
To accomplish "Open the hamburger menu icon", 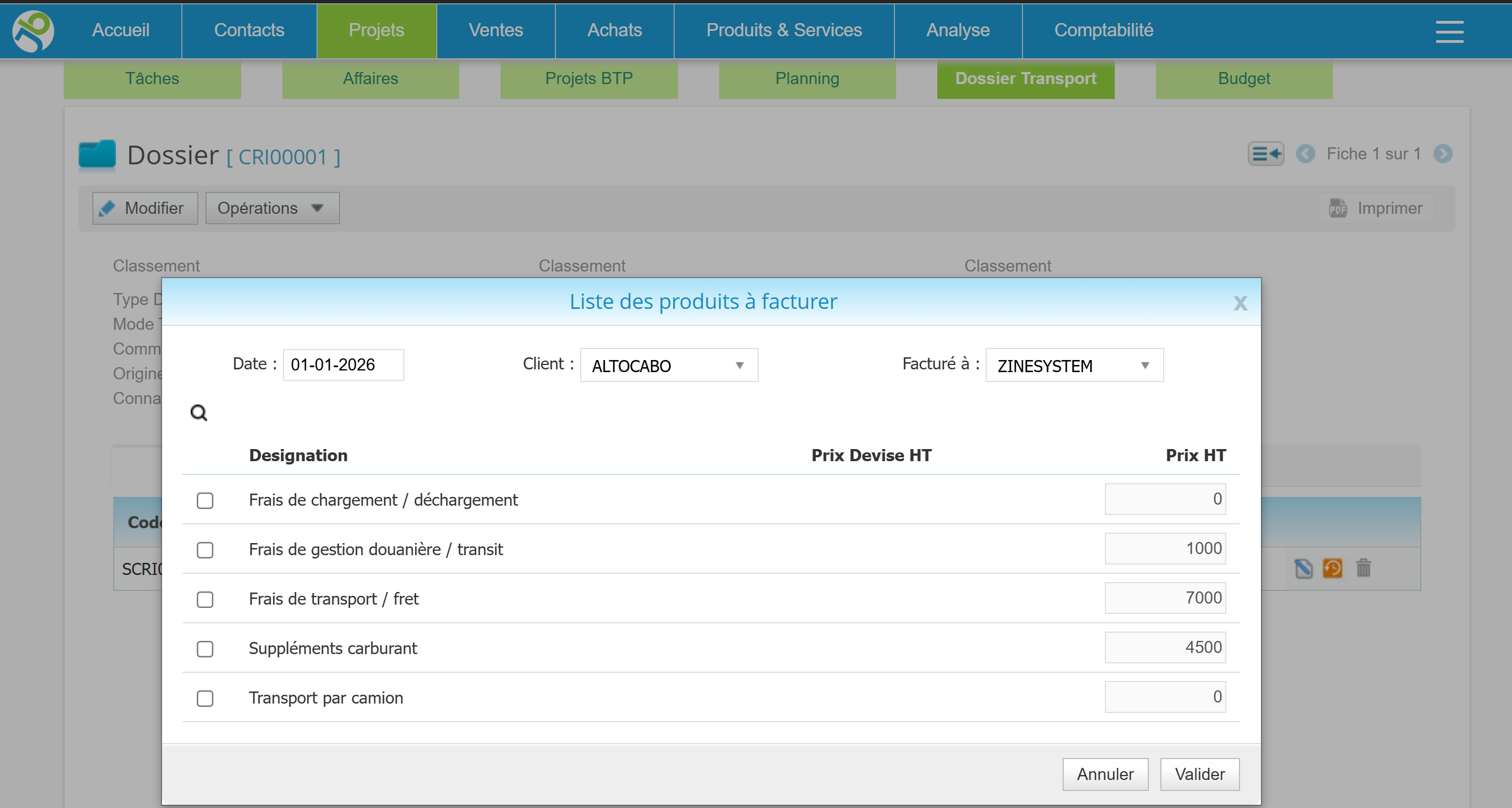I will click(1449, 32).
